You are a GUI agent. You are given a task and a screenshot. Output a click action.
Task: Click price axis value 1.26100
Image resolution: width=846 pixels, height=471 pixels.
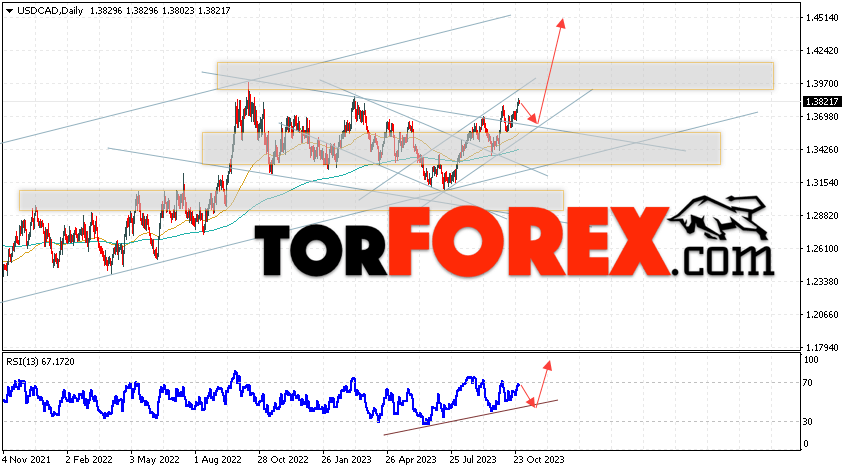(822, 248)
